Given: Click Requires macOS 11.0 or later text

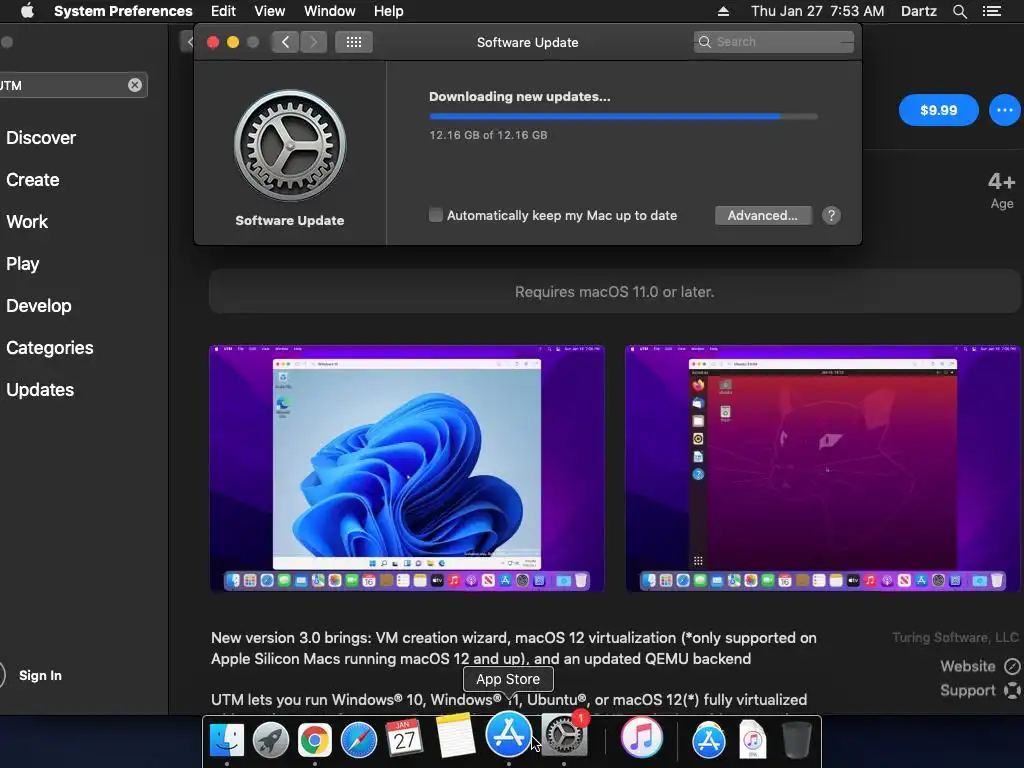Looking at the screenshot, I should pyautogui.click(x=615, y=292).
